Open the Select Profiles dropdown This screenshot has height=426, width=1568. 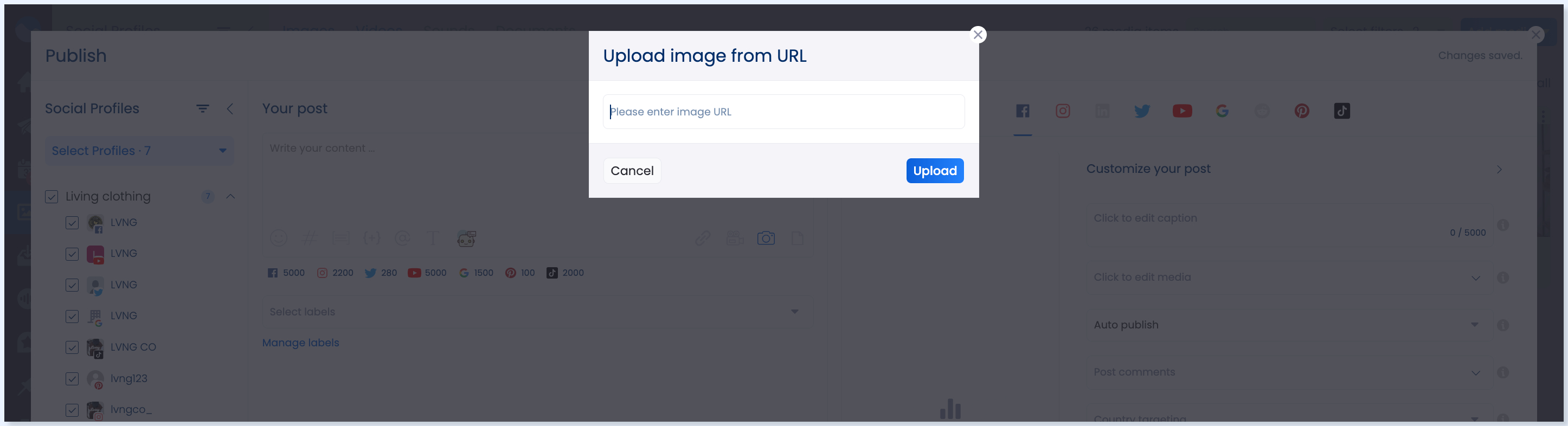pos(139,150)
